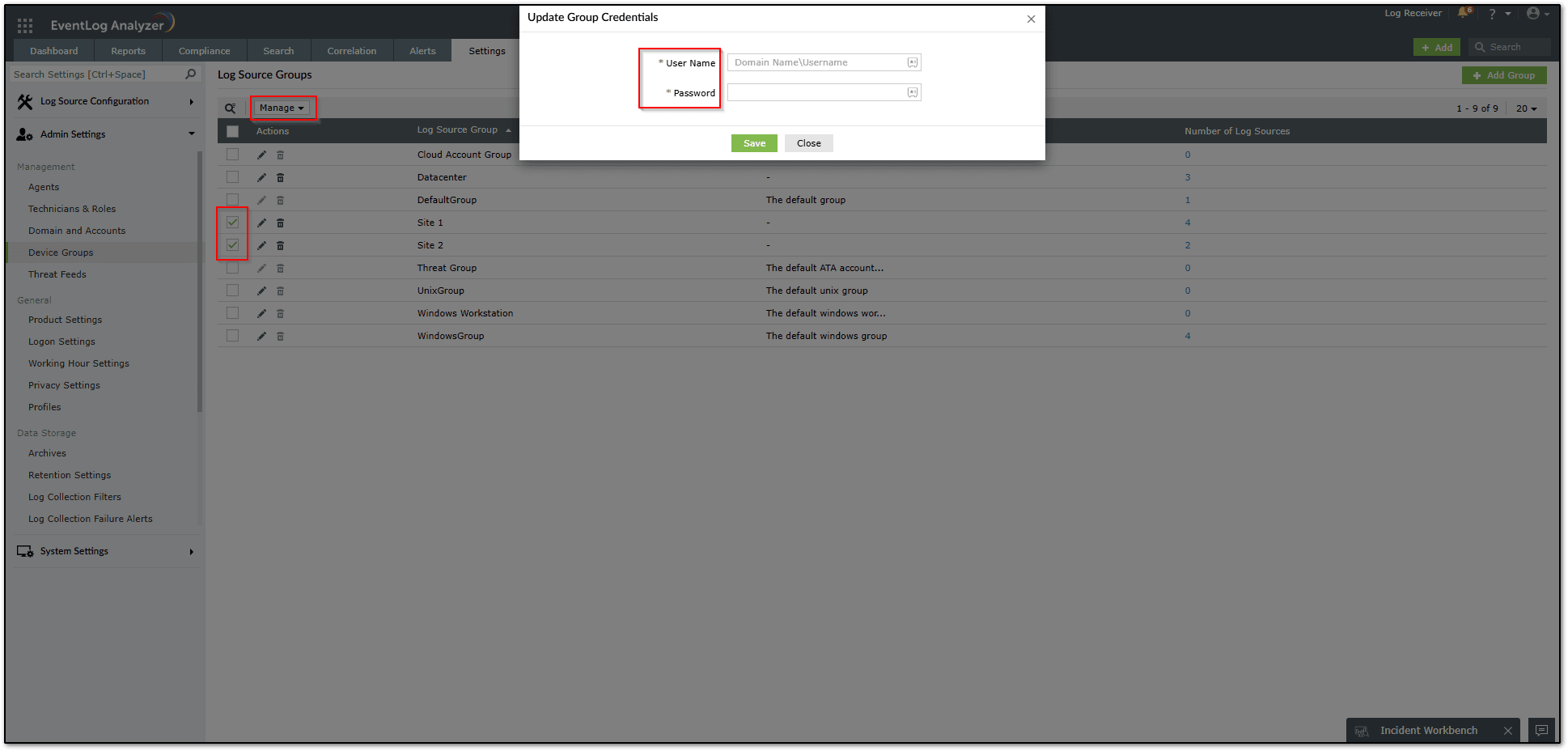Screen dimensions: 1568x751
Task: Open Domain and Accounts settings
Action: (77, 231)
